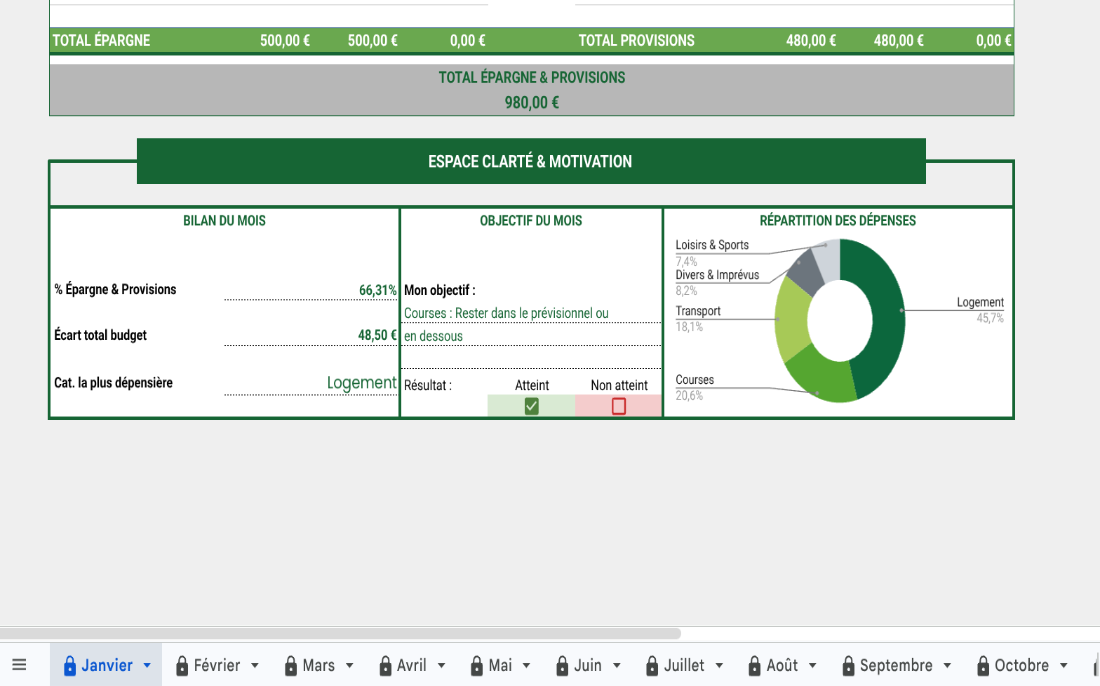Select the 980,00 € total cell
This screenshot has width=1100, height=686.
(x=531, y=102)
